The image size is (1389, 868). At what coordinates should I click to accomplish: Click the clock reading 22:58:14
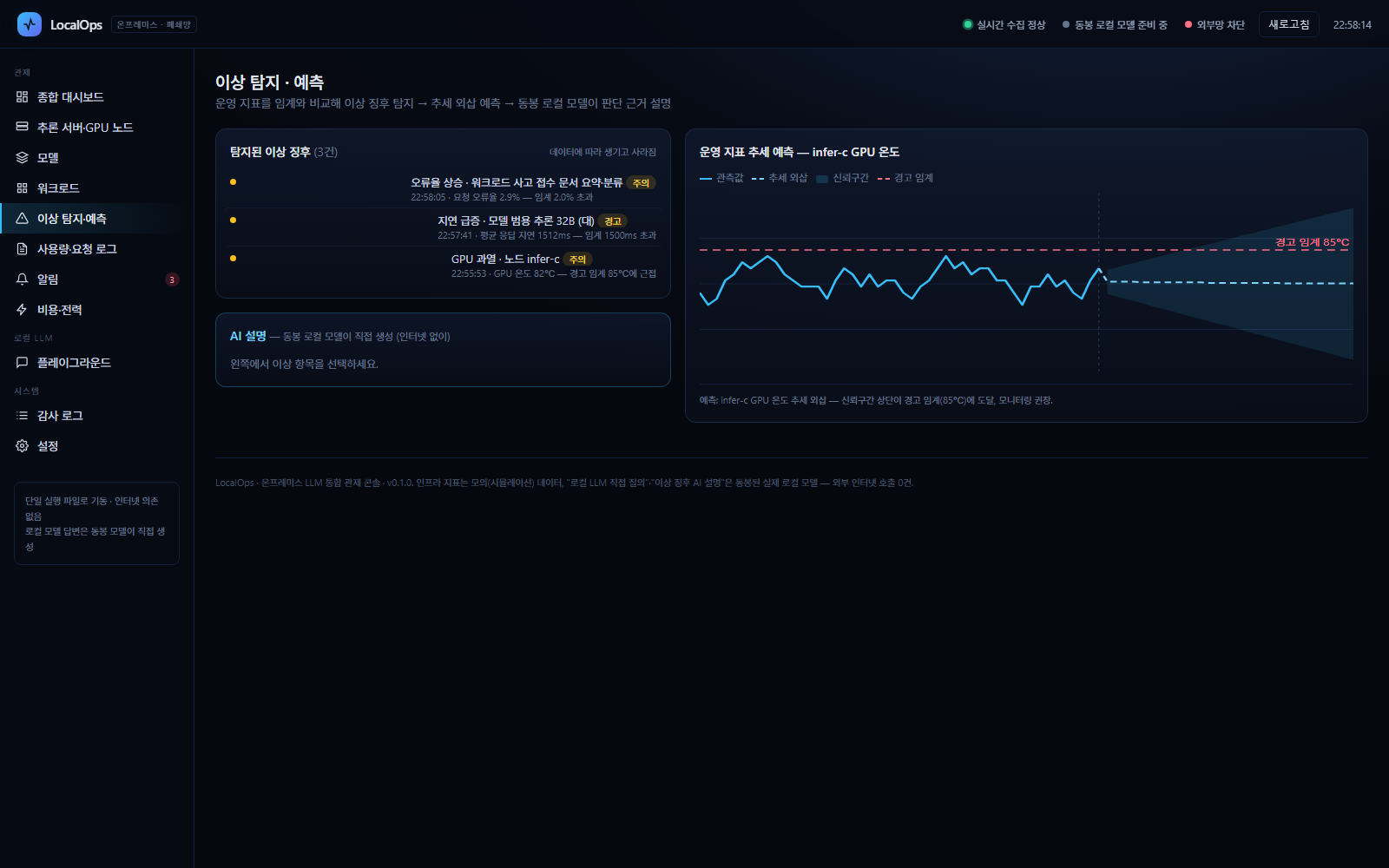tap(1353, 24)
